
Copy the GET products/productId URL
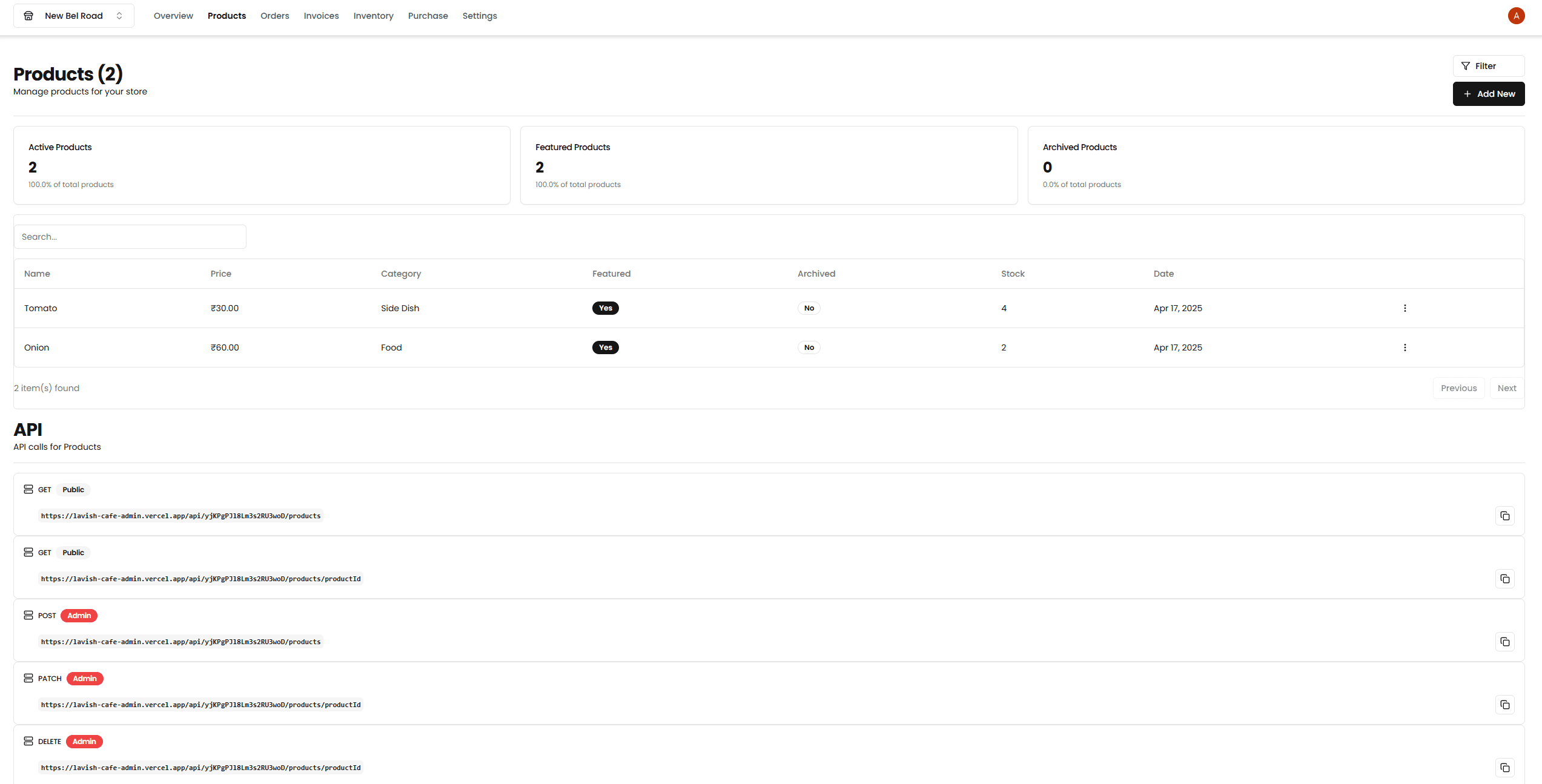(x=1504, y=579)
